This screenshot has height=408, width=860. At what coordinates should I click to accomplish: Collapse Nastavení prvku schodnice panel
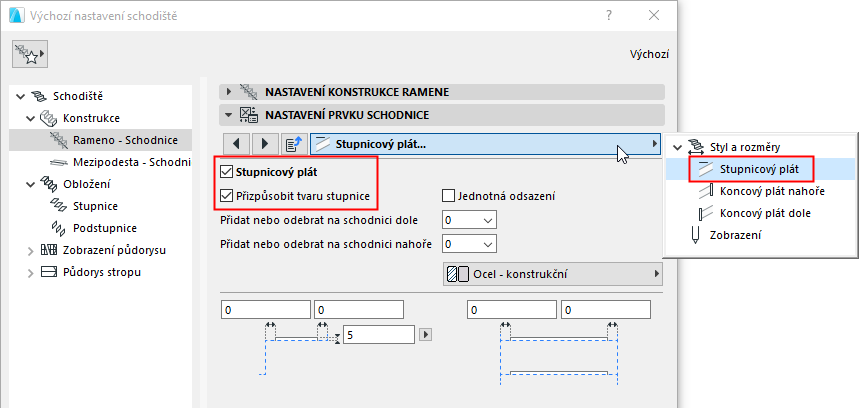[229, 115]
